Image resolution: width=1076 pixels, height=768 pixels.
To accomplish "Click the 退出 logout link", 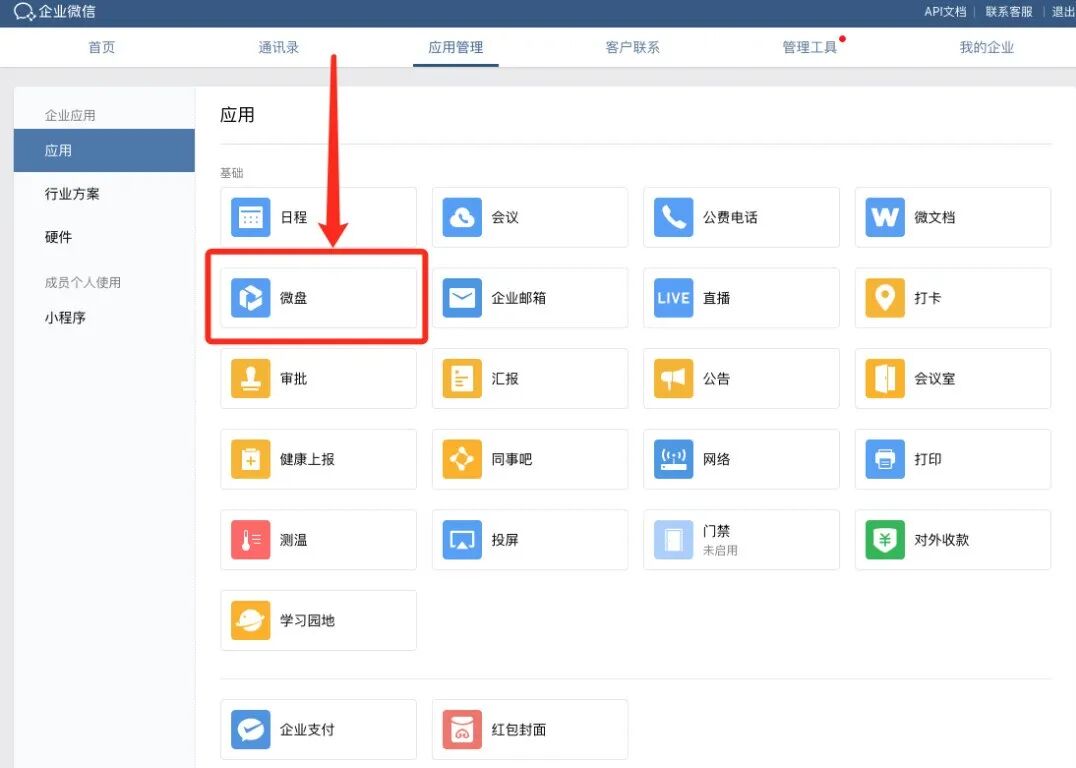I will click(x=1063, y=12).
